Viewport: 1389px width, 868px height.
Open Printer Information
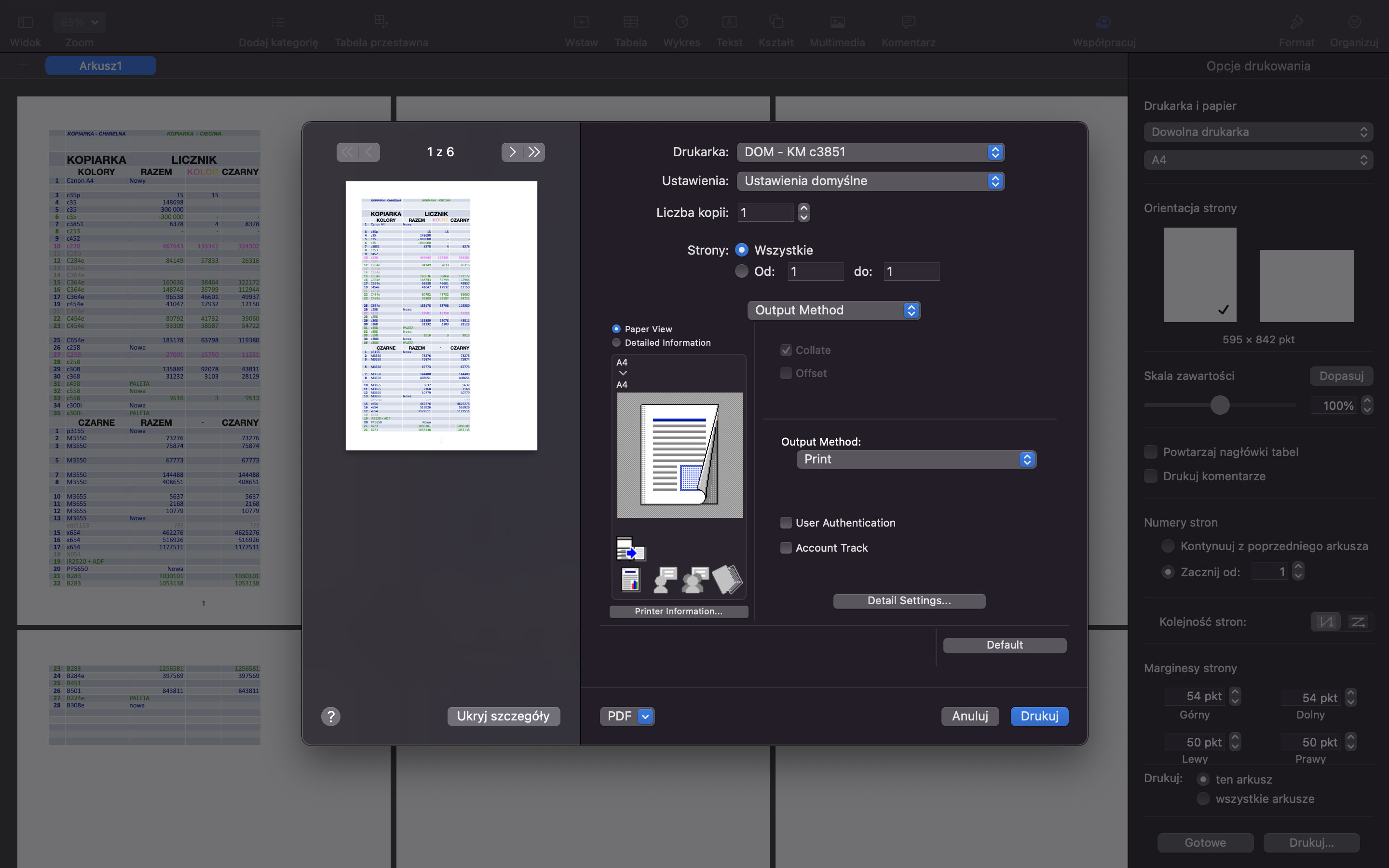pyautogui.click(x=679, y=611)
